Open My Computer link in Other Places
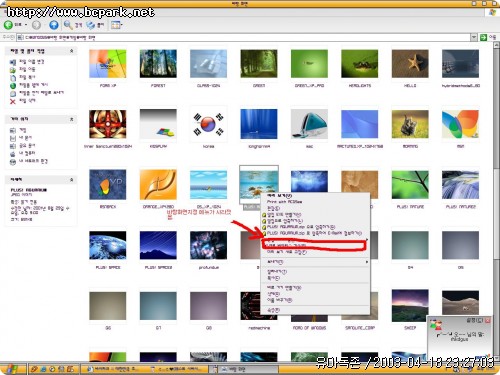The height and width of the screenshot is (375, 500). (x=27, y=153)
